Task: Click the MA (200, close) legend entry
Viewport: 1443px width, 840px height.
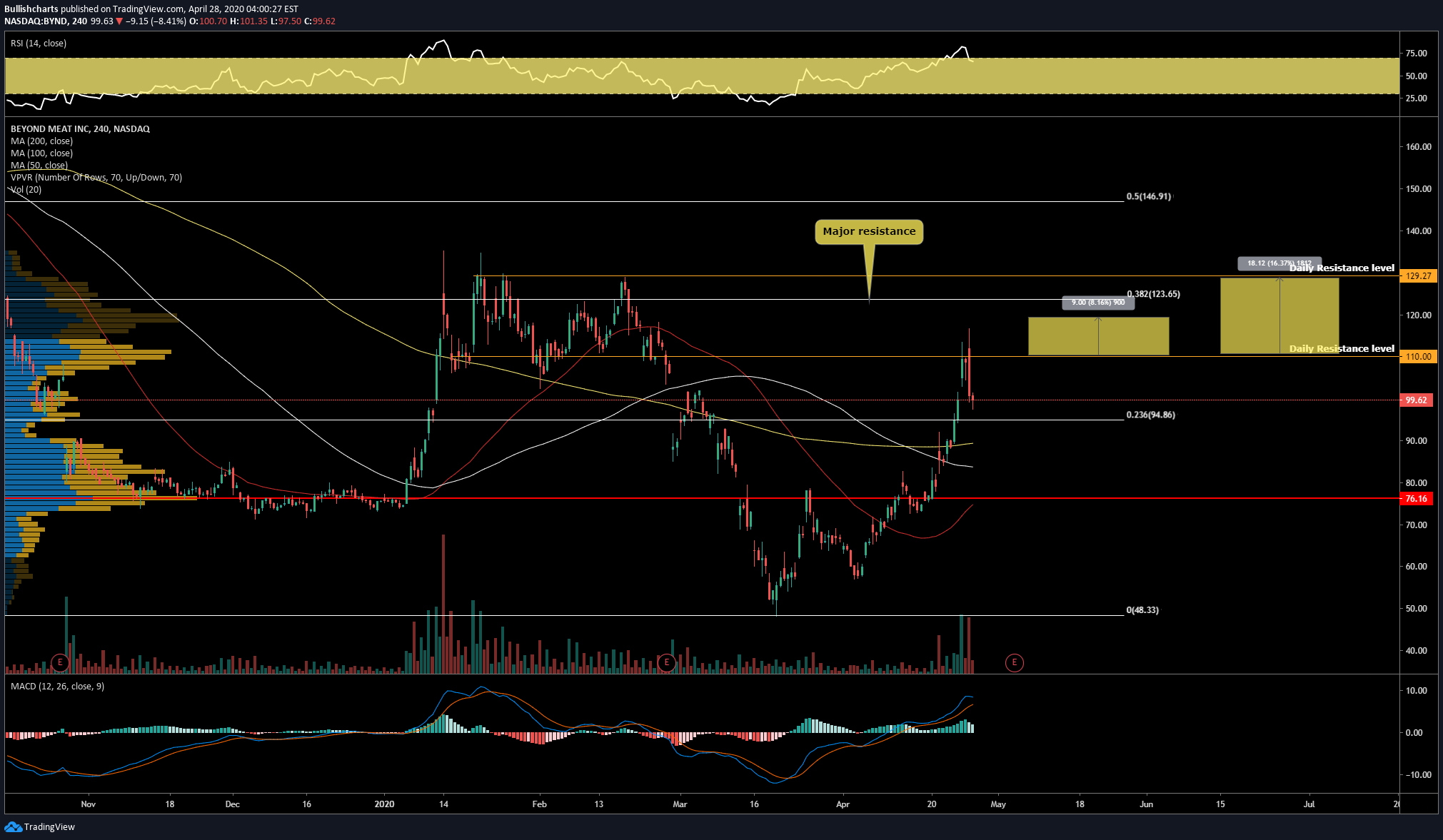Action: 41,141
